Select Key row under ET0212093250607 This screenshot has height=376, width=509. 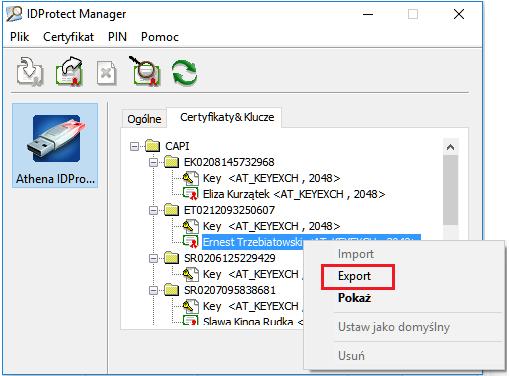[x=271, y=226]
